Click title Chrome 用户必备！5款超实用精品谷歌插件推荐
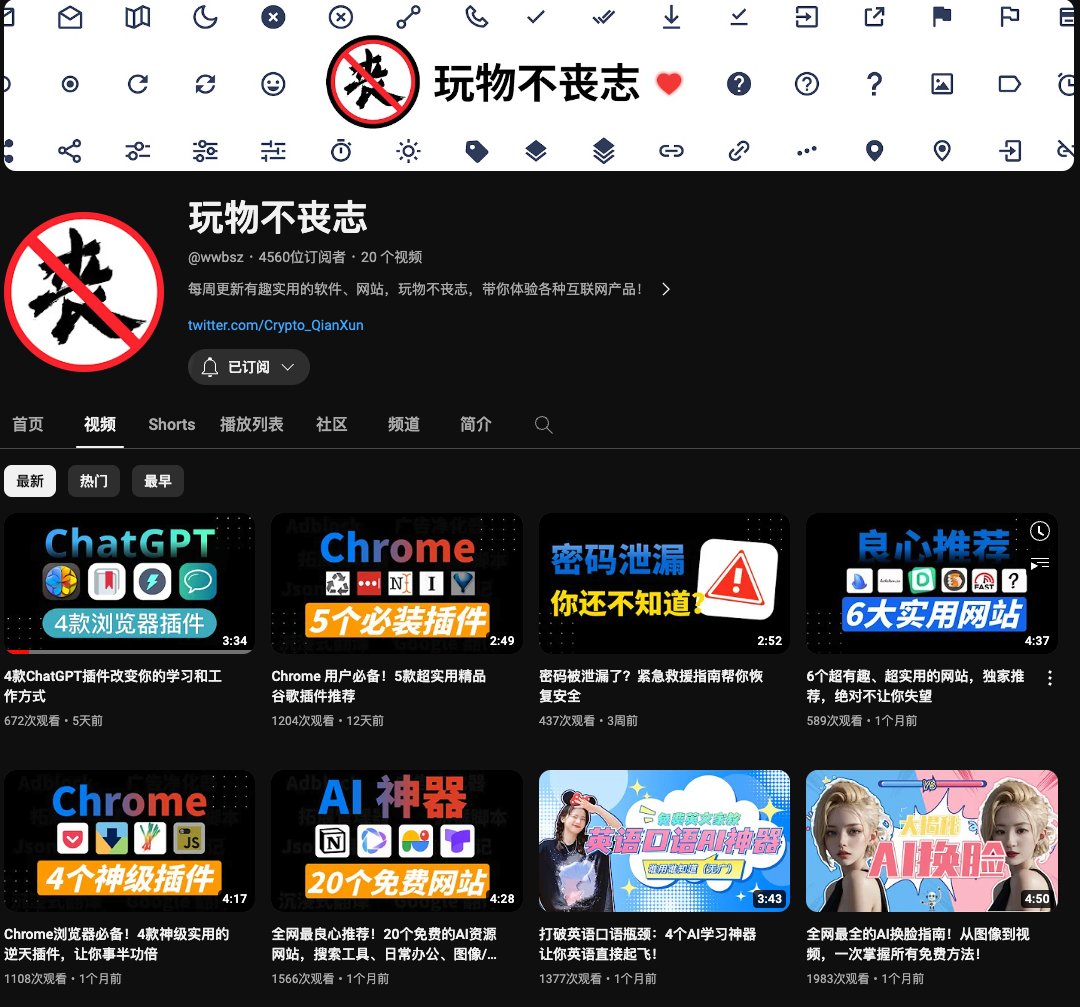The height and width of the screenshot is (1007, 1080). (379, 686)
